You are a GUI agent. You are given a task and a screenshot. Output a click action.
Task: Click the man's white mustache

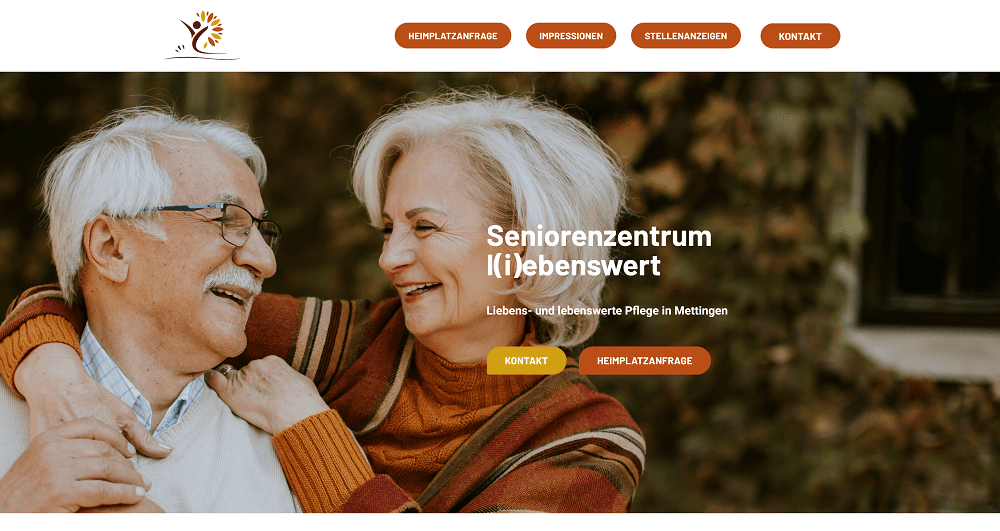click(x=233, y=279)
